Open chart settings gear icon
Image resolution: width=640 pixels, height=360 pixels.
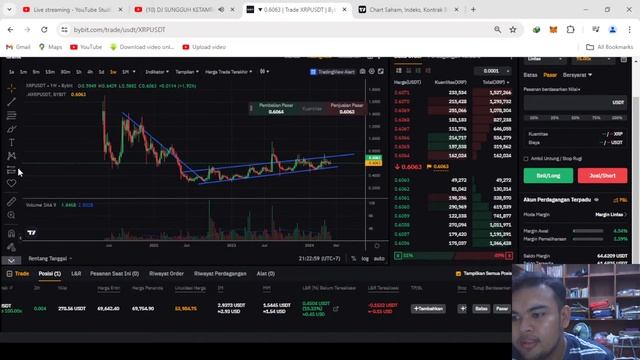coord(371,71)
